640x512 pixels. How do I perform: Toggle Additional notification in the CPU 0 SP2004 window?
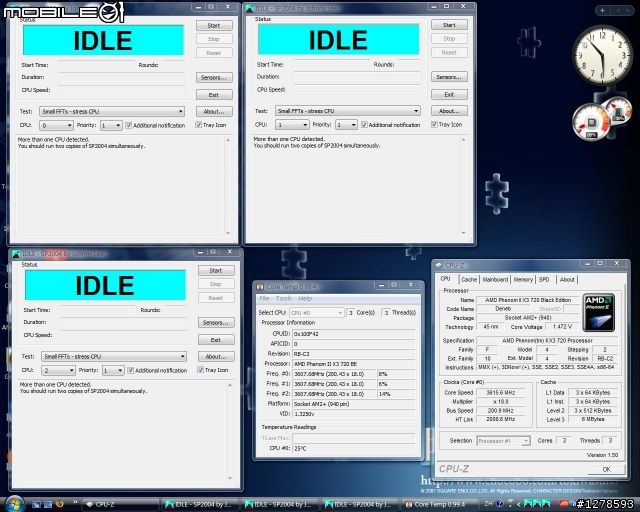(x=155, y=125)
